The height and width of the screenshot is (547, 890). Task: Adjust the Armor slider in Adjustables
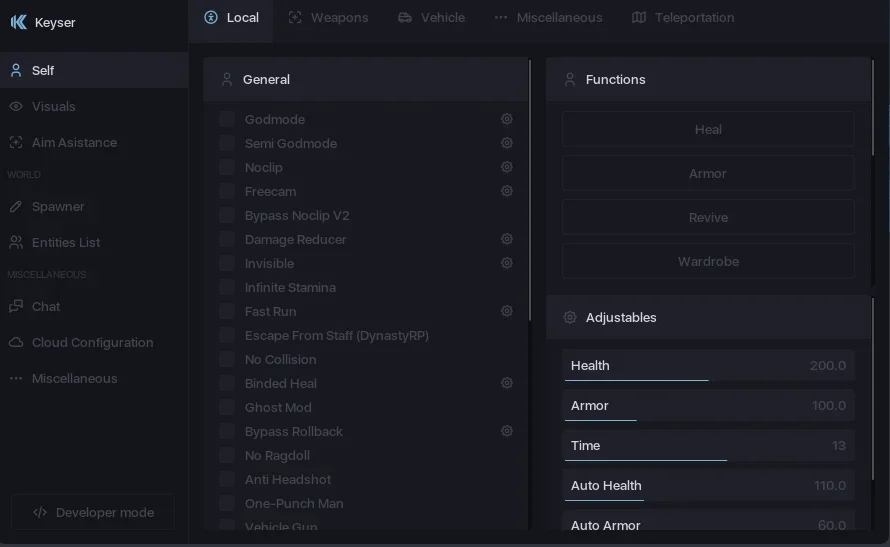click(x=708, y=406)
